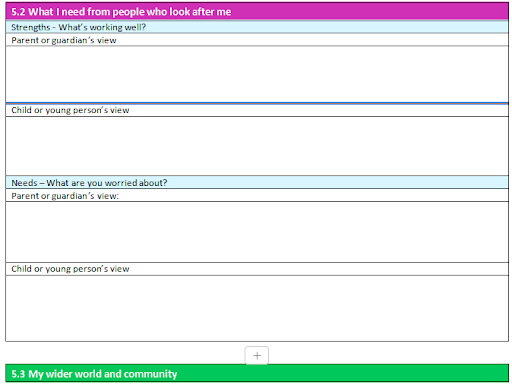The height and width of the screenshot is (391, 512).
Task: Click 'Needs – What are you worried about?' row
Action: [x=257, y=182]
